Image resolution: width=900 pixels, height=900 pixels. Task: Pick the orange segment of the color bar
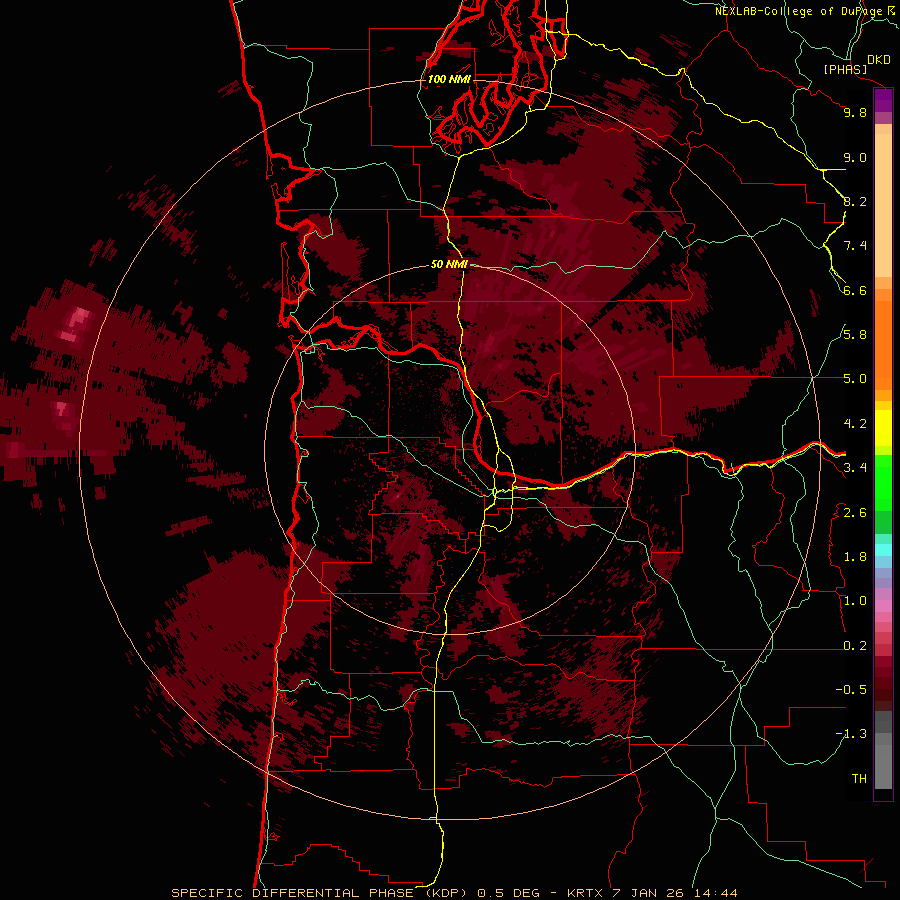[x=883, y=346]
